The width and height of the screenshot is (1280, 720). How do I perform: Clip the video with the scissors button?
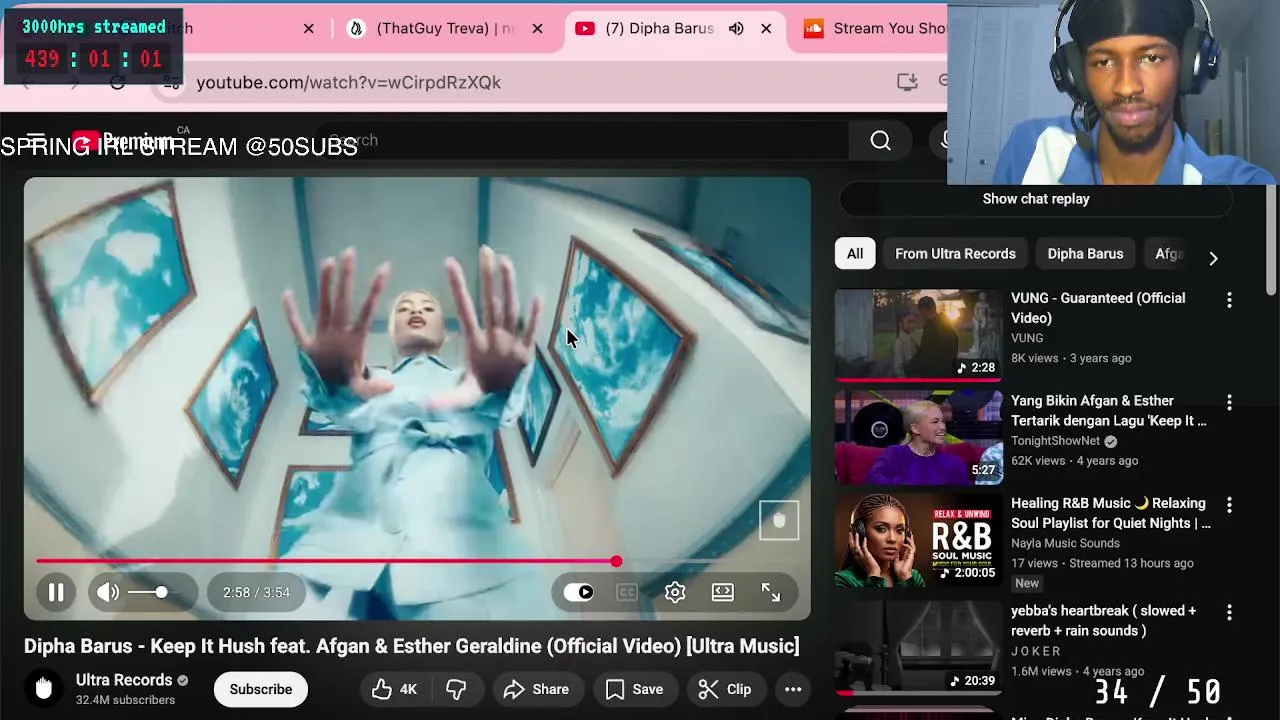click(725, 689)
